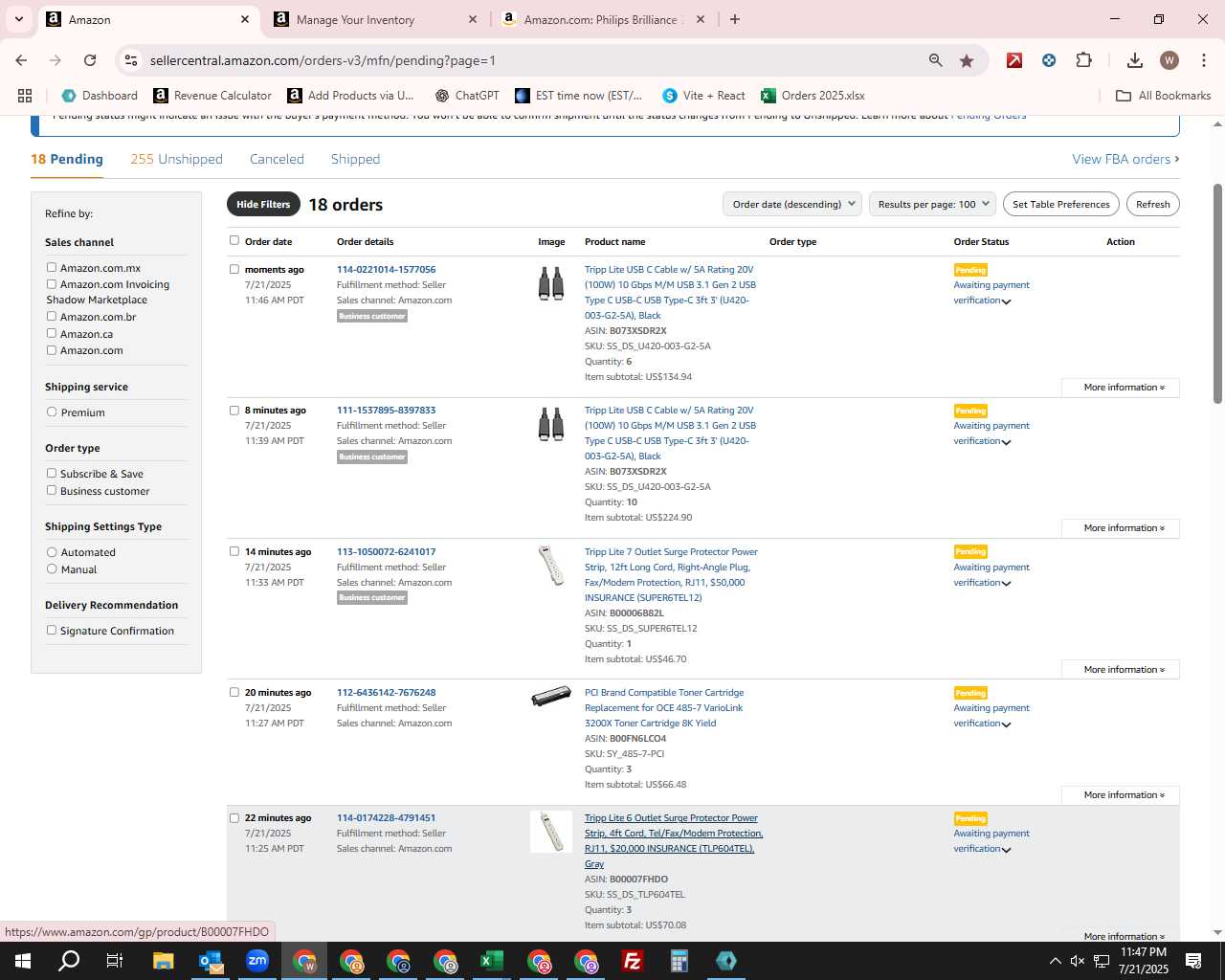This screenshot has width=1225, height=980.
Task: Select Manual shipping settings radio button
Action: (52, 568)
